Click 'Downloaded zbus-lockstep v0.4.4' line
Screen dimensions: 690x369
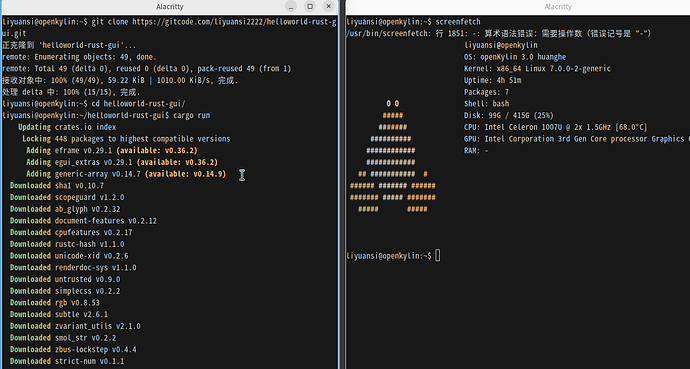[x=73, y=349]
